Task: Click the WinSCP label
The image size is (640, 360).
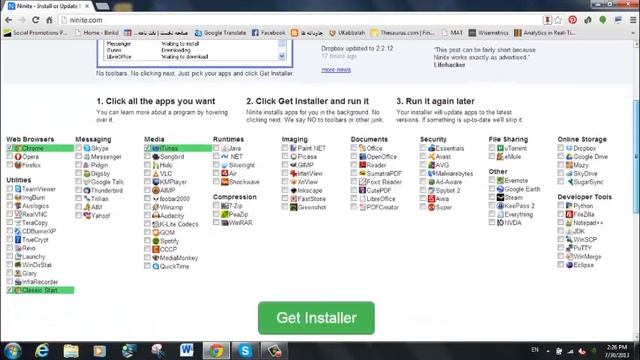Action: point(585,240)
